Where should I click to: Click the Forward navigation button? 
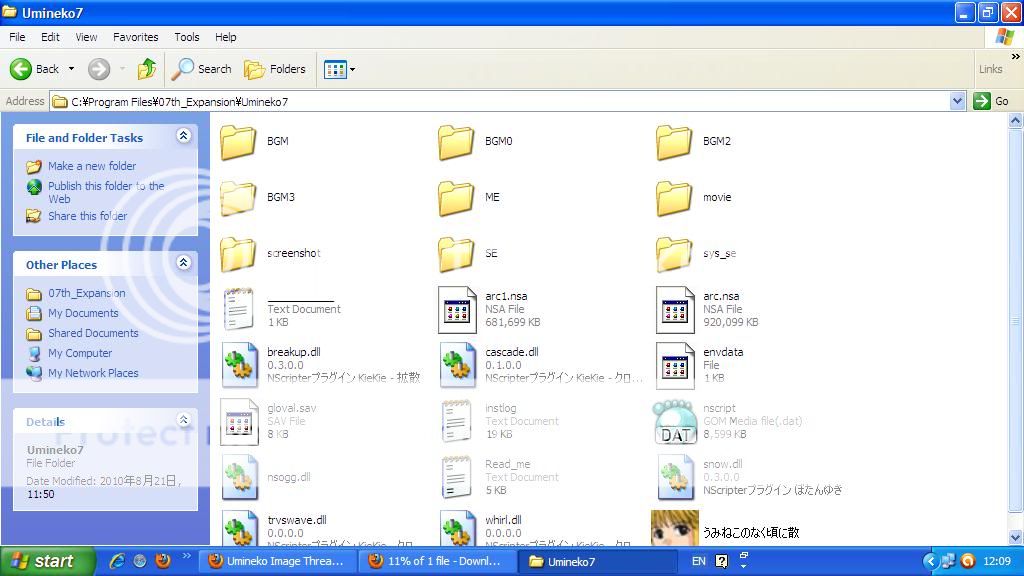click(99, 69)
